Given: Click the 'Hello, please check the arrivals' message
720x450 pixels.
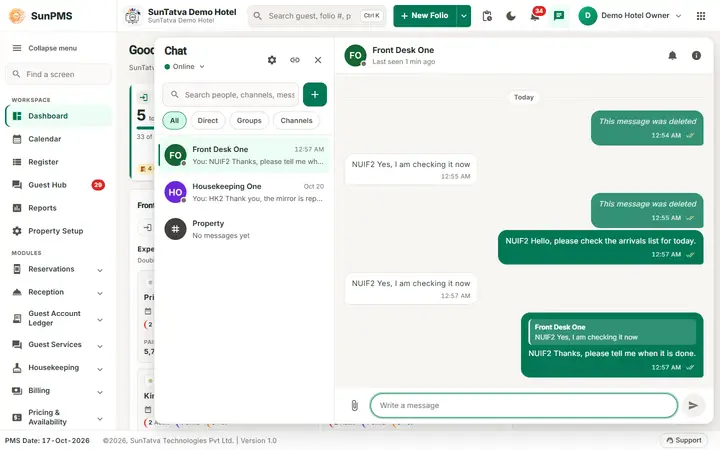Looking at the screenshot, I should pos(601,247).
